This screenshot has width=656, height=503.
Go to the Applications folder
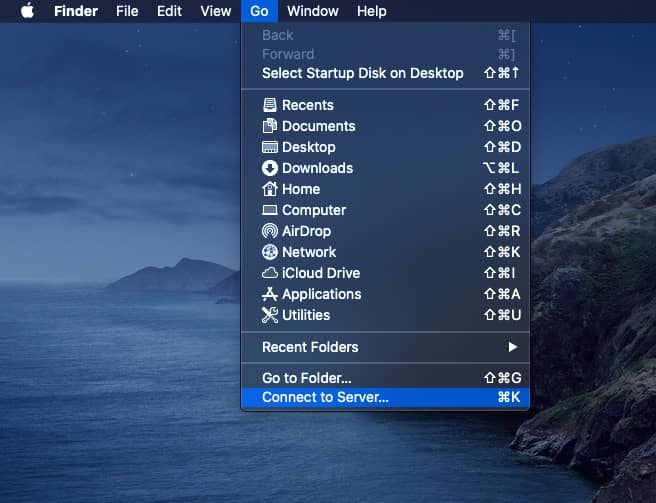(x=385, y=294)
